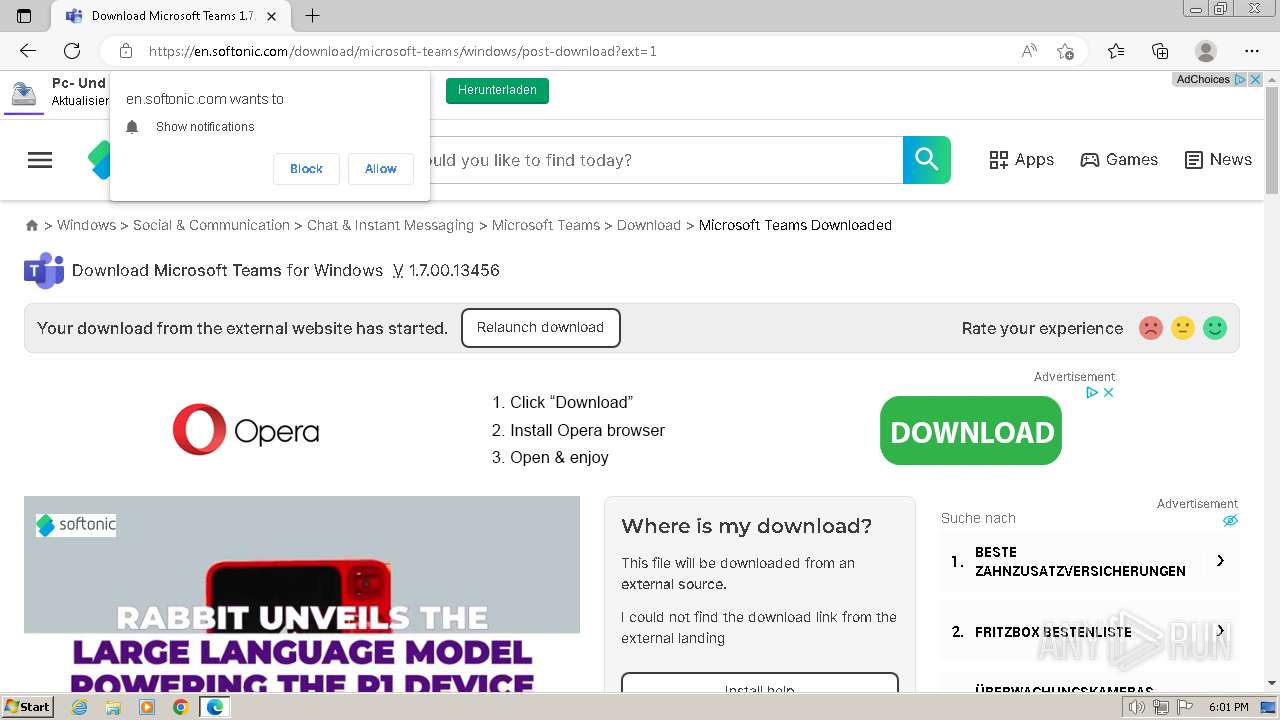The width and height of the screenshot is (1280, 720).
Task: Open the Apps section
Action: click(x=1021, y=160)
